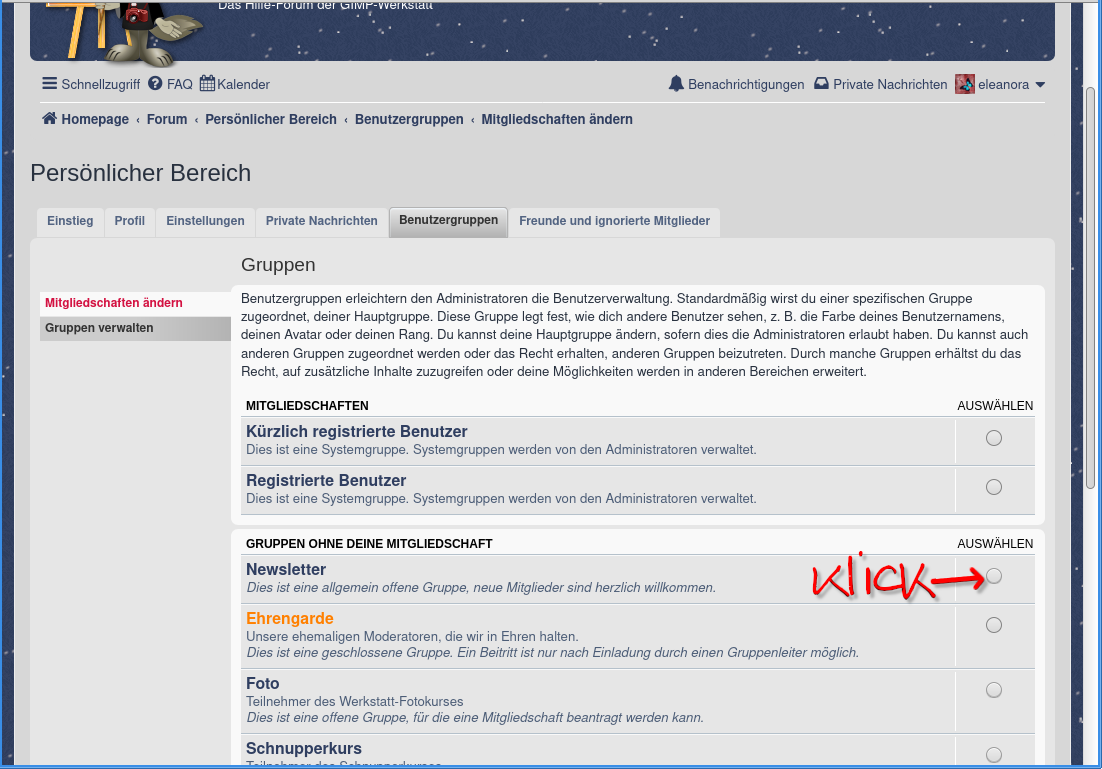Image resolution: width=1102 pixels, height=769 pixels.
Task: Select the Benutzergruppen tab
Action: tap(448, 221)
